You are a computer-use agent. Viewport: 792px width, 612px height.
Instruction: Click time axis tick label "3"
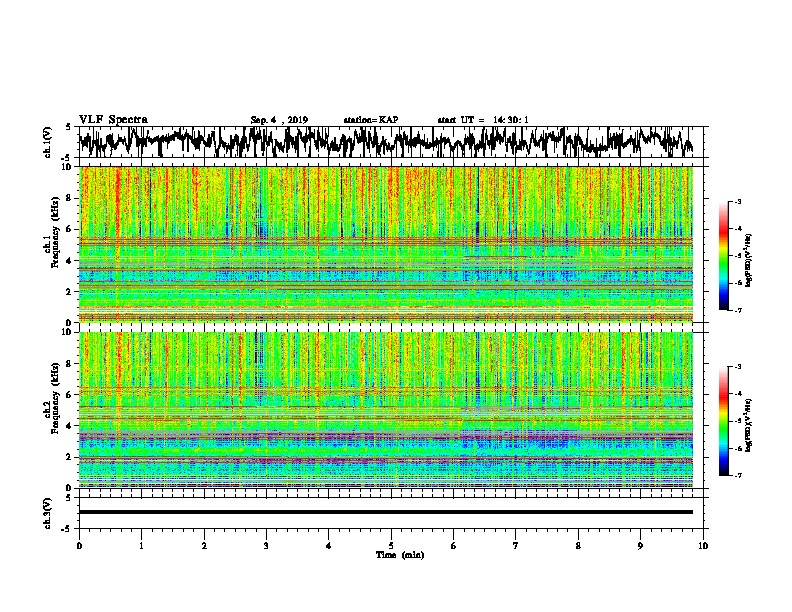pos(266,546)
